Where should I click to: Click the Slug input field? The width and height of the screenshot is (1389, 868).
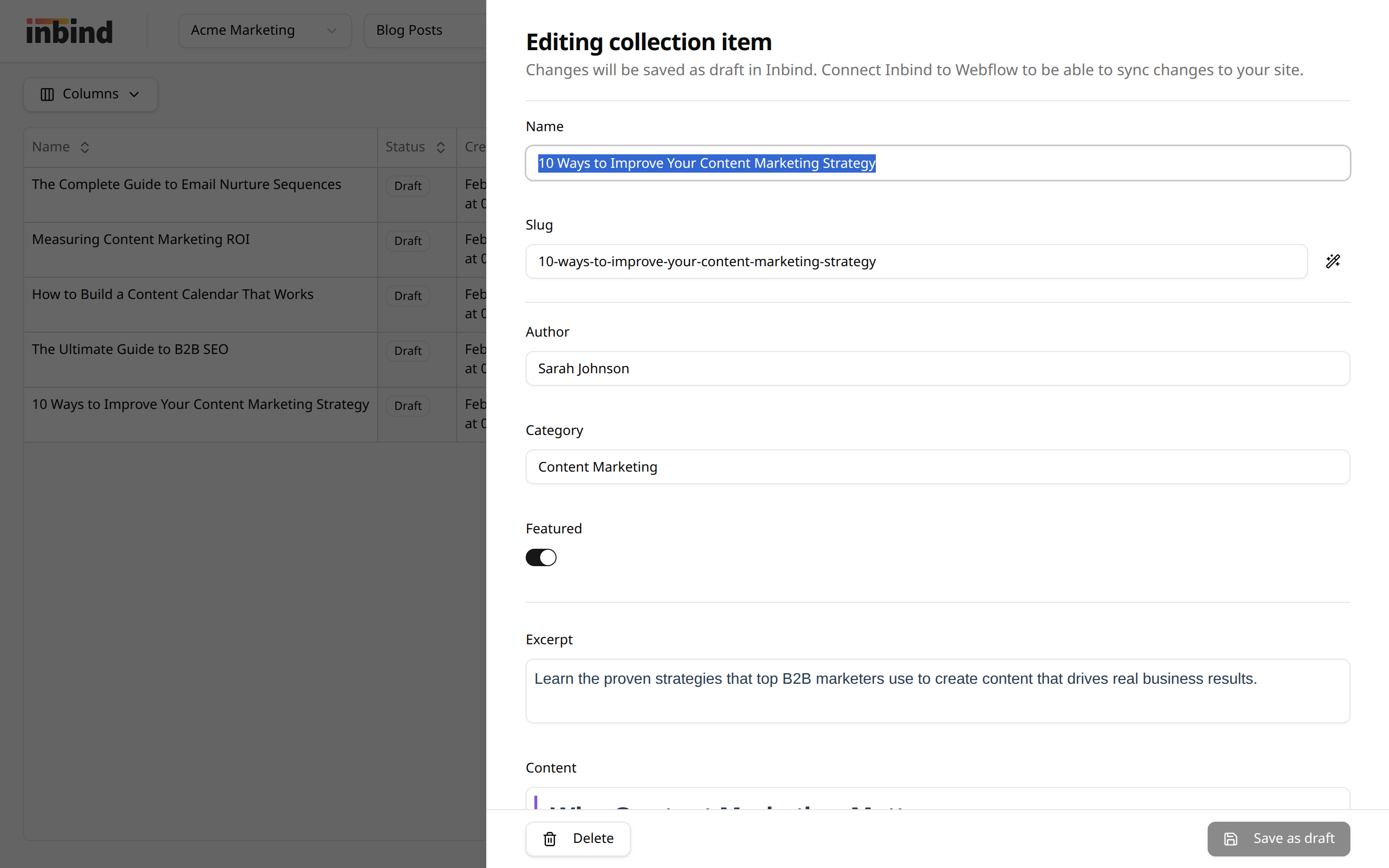[x=916, y=261]
